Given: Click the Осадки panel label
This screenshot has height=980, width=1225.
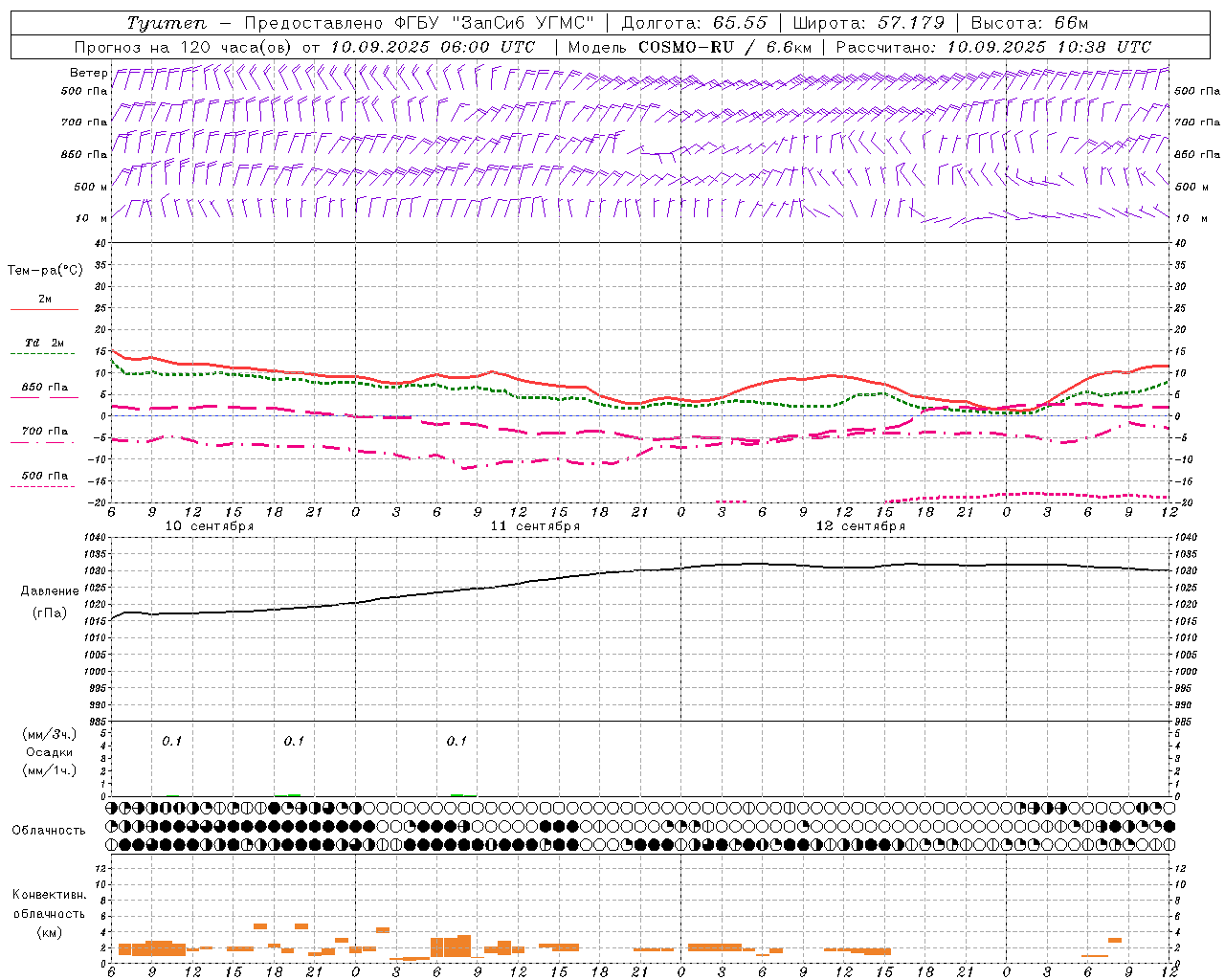Looking at the screenshot, I should coord(49,752).
